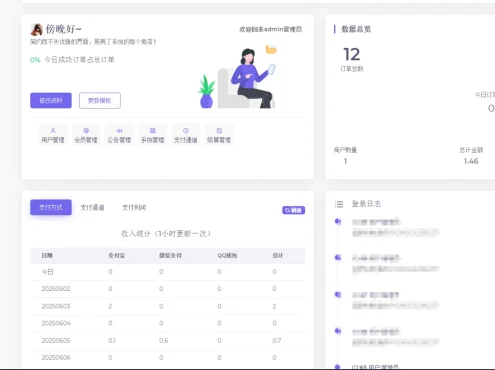Click the woman-on-sofa illustration
495x370 pixels.
point(238,78)
